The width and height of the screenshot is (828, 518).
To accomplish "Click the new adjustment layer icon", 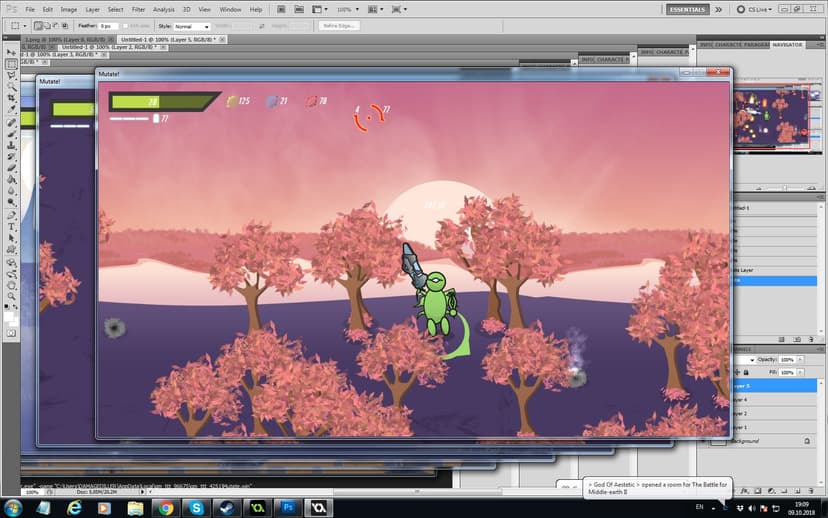I will 770,491.
